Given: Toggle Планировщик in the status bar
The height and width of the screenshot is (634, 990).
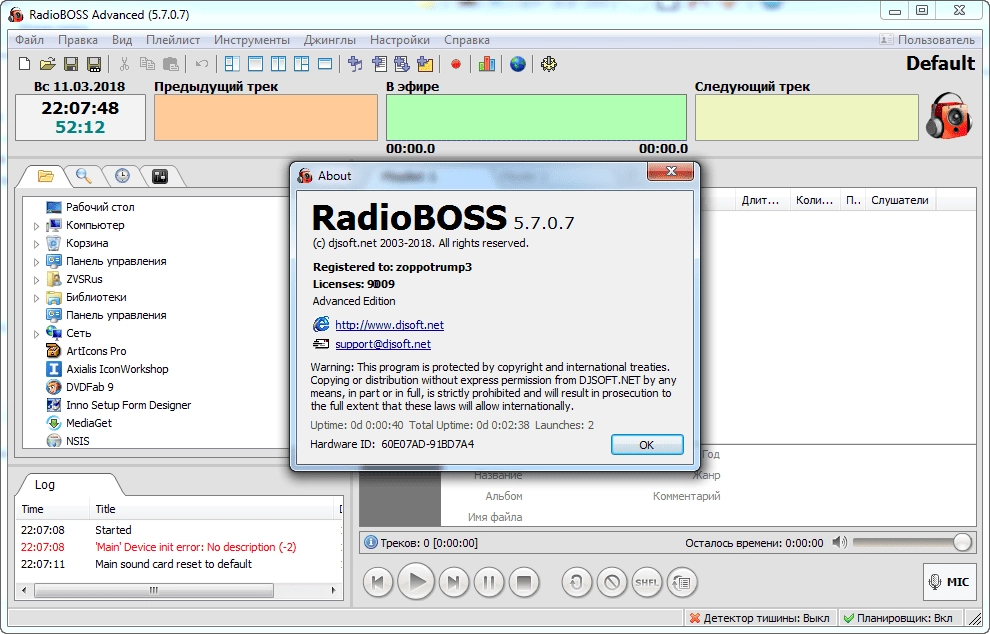Looking at the screenshot, I should [898, 618].
